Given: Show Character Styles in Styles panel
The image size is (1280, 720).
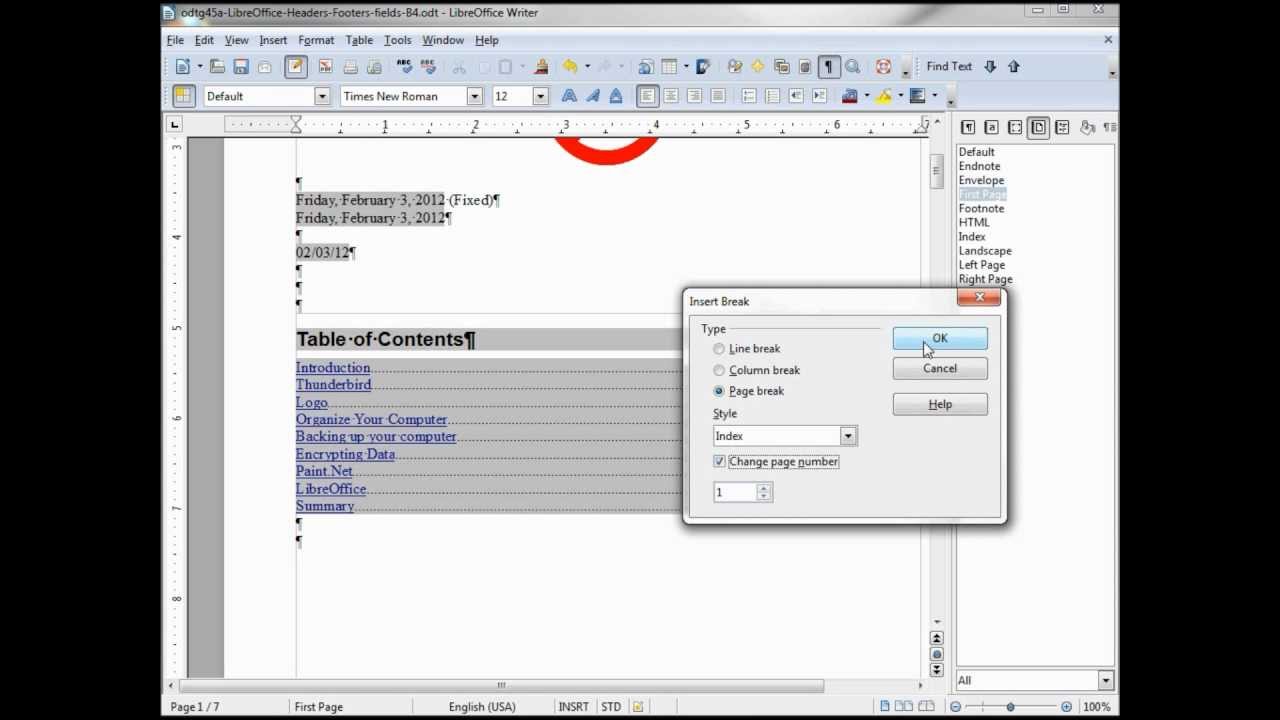Looking at the screenshot, I should point(991,127).
